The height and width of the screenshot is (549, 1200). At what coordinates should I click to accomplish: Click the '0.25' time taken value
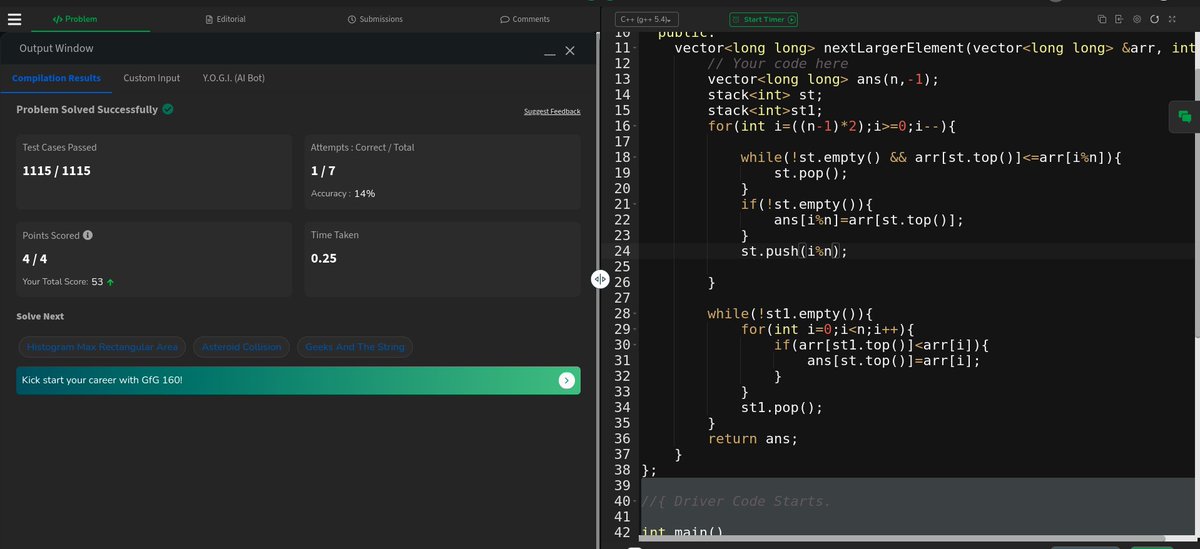(x=323, y=259)
